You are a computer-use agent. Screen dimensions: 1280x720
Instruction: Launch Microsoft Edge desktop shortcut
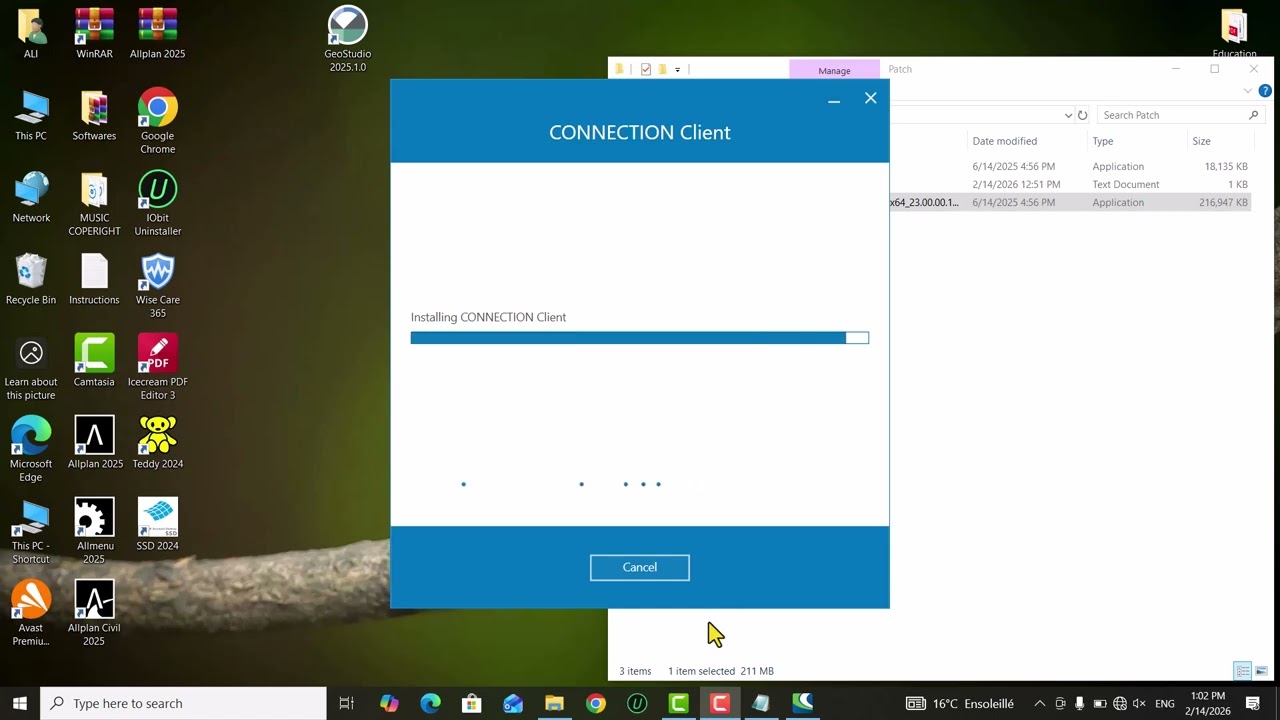coord(31,450)
